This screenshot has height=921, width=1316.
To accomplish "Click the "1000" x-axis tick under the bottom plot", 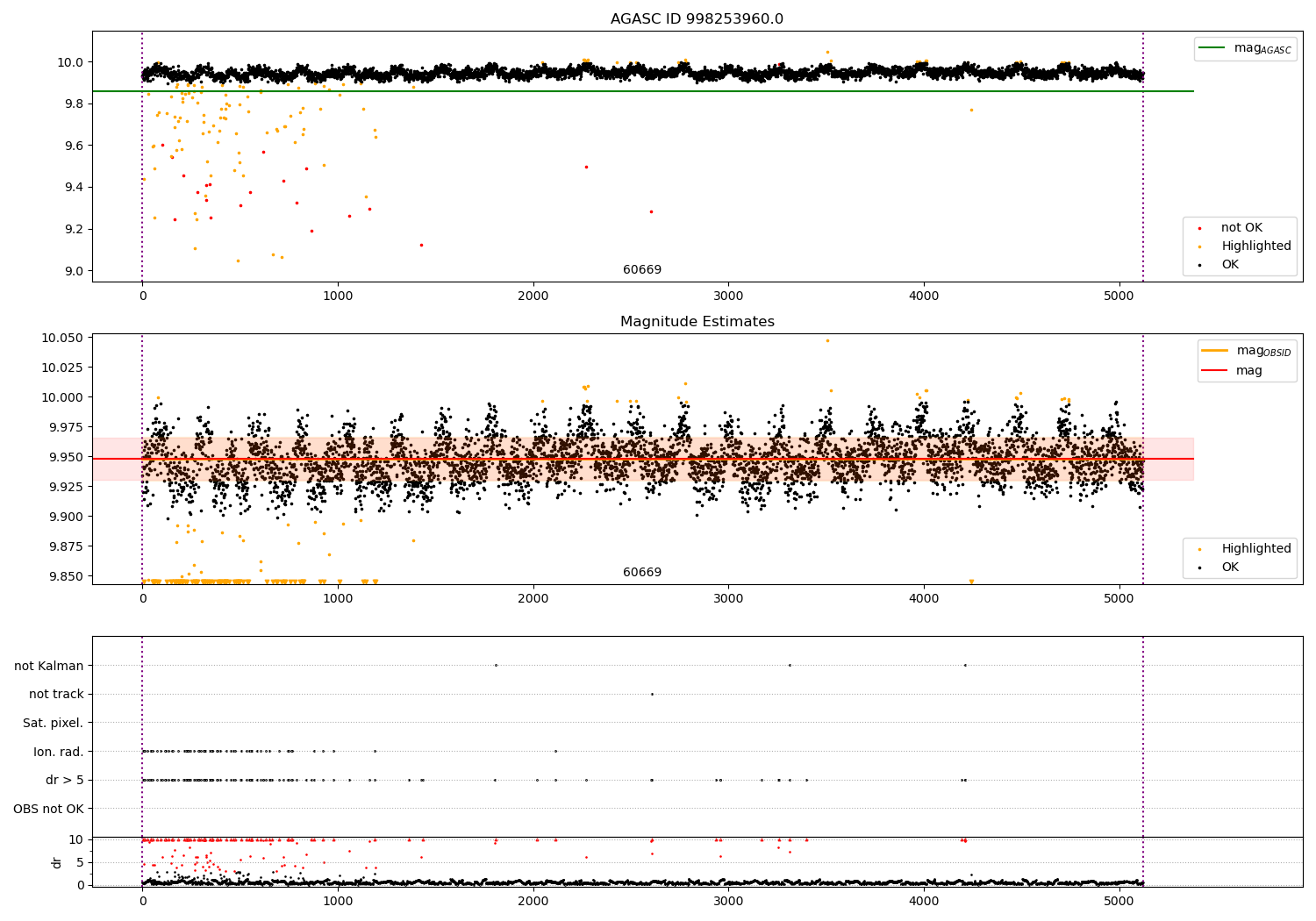I will pos(338,901).
